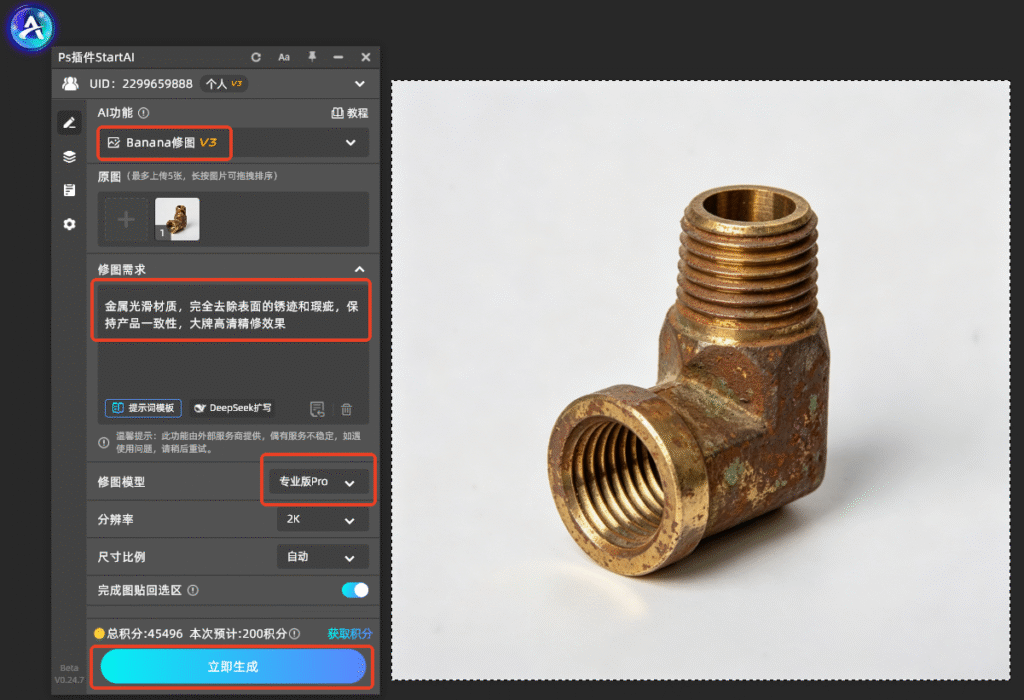Open the settings gear in sidebar

coord(69,224)
